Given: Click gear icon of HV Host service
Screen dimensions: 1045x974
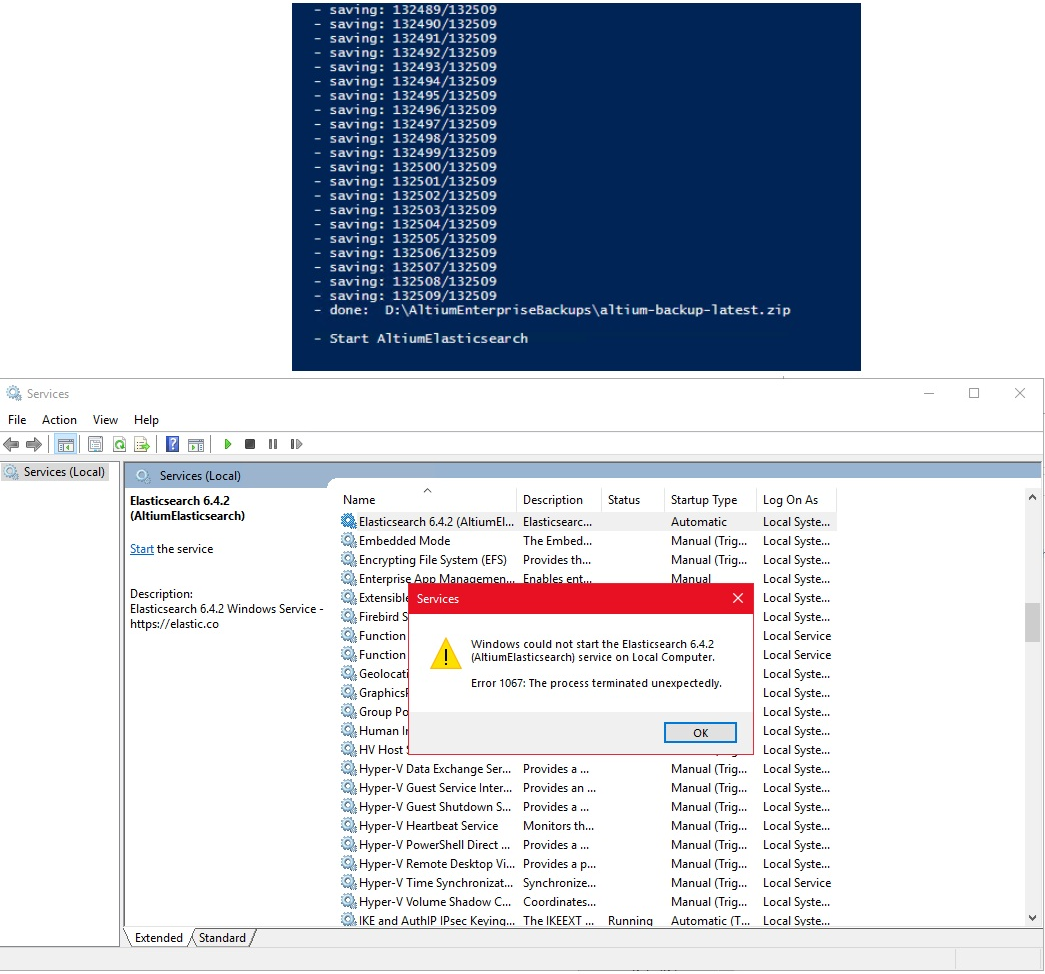Looking at the screenshot, I should 349,749.
